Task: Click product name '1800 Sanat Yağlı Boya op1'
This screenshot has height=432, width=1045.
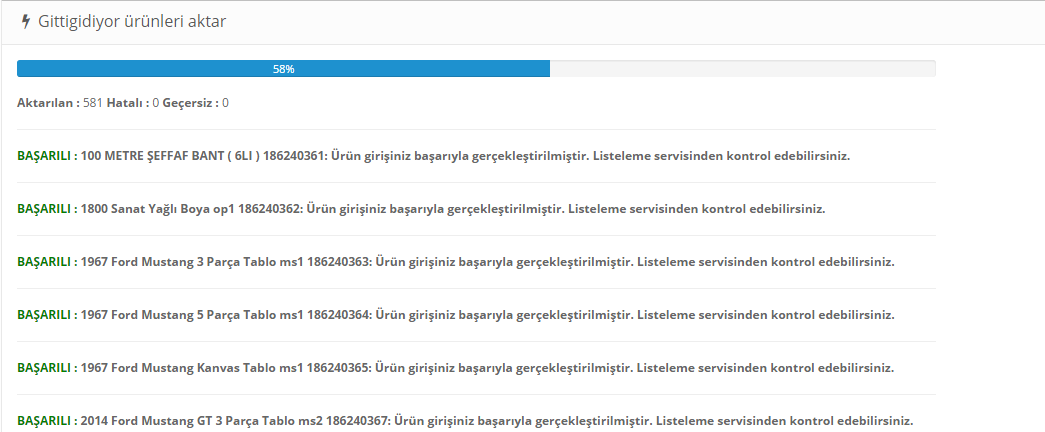Action: [157, 209]
